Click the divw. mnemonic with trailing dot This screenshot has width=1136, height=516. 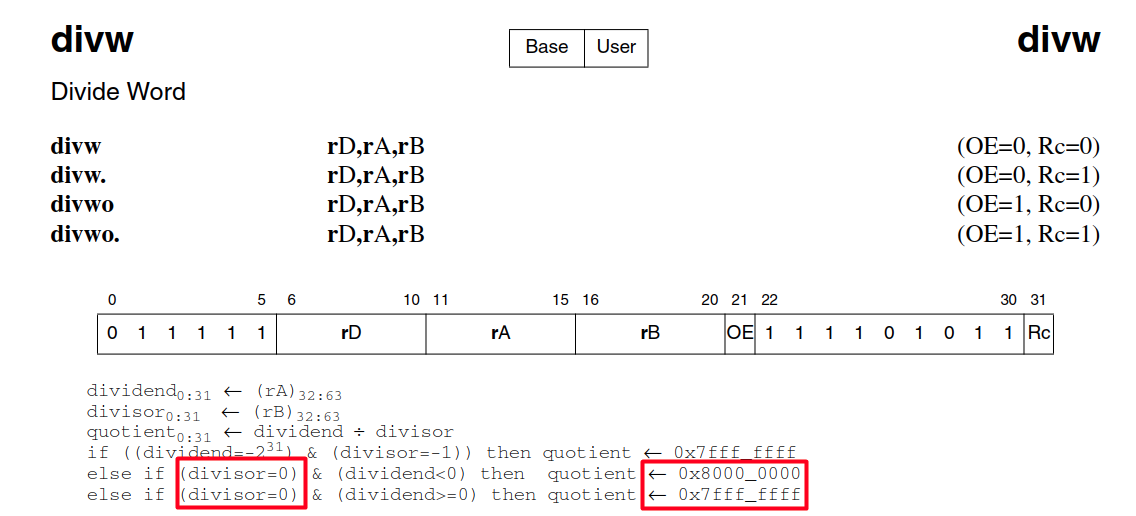[79, 176]
